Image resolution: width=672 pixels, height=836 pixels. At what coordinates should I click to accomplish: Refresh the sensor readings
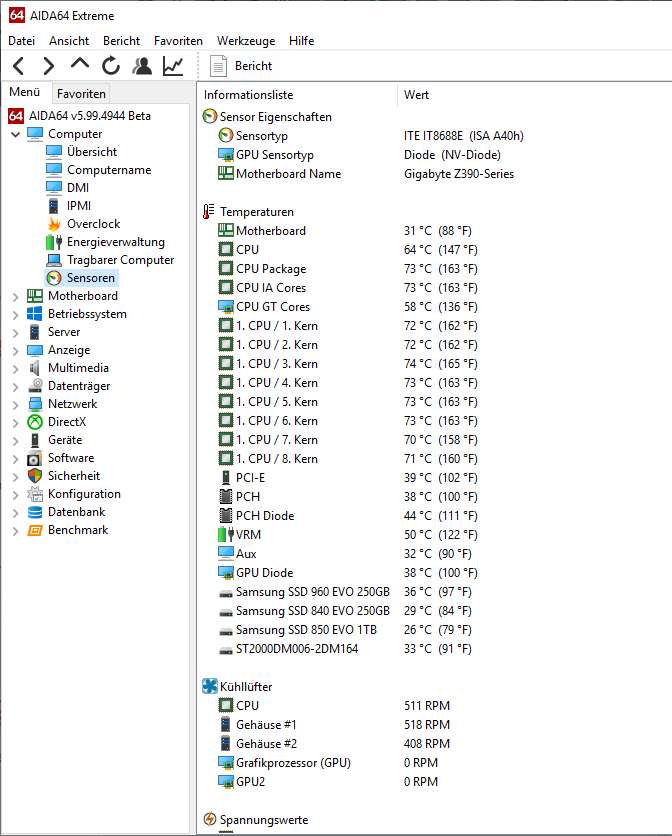click(x=111, y=66)
